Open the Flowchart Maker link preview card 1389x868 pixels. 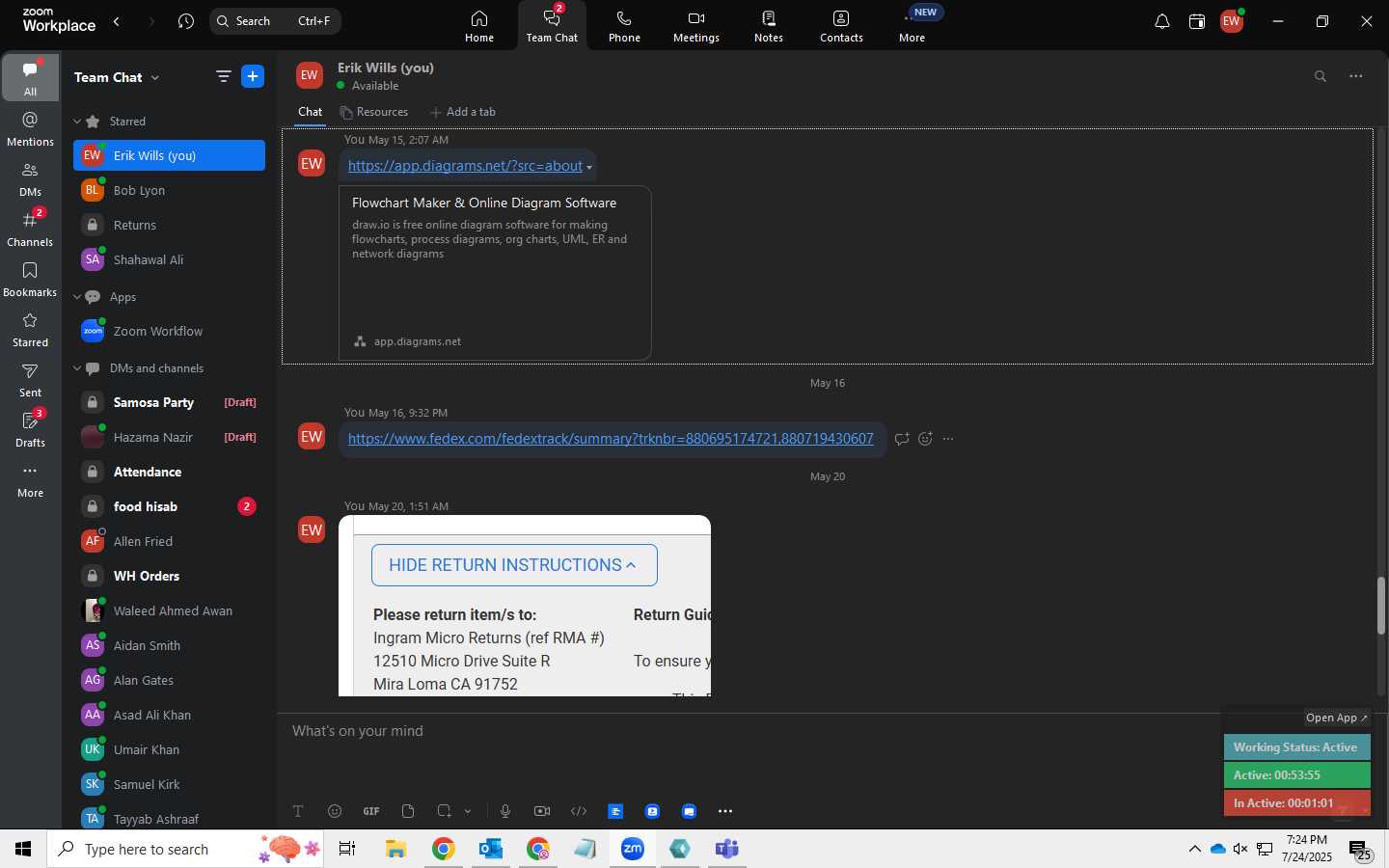click(x=495, y=273)
